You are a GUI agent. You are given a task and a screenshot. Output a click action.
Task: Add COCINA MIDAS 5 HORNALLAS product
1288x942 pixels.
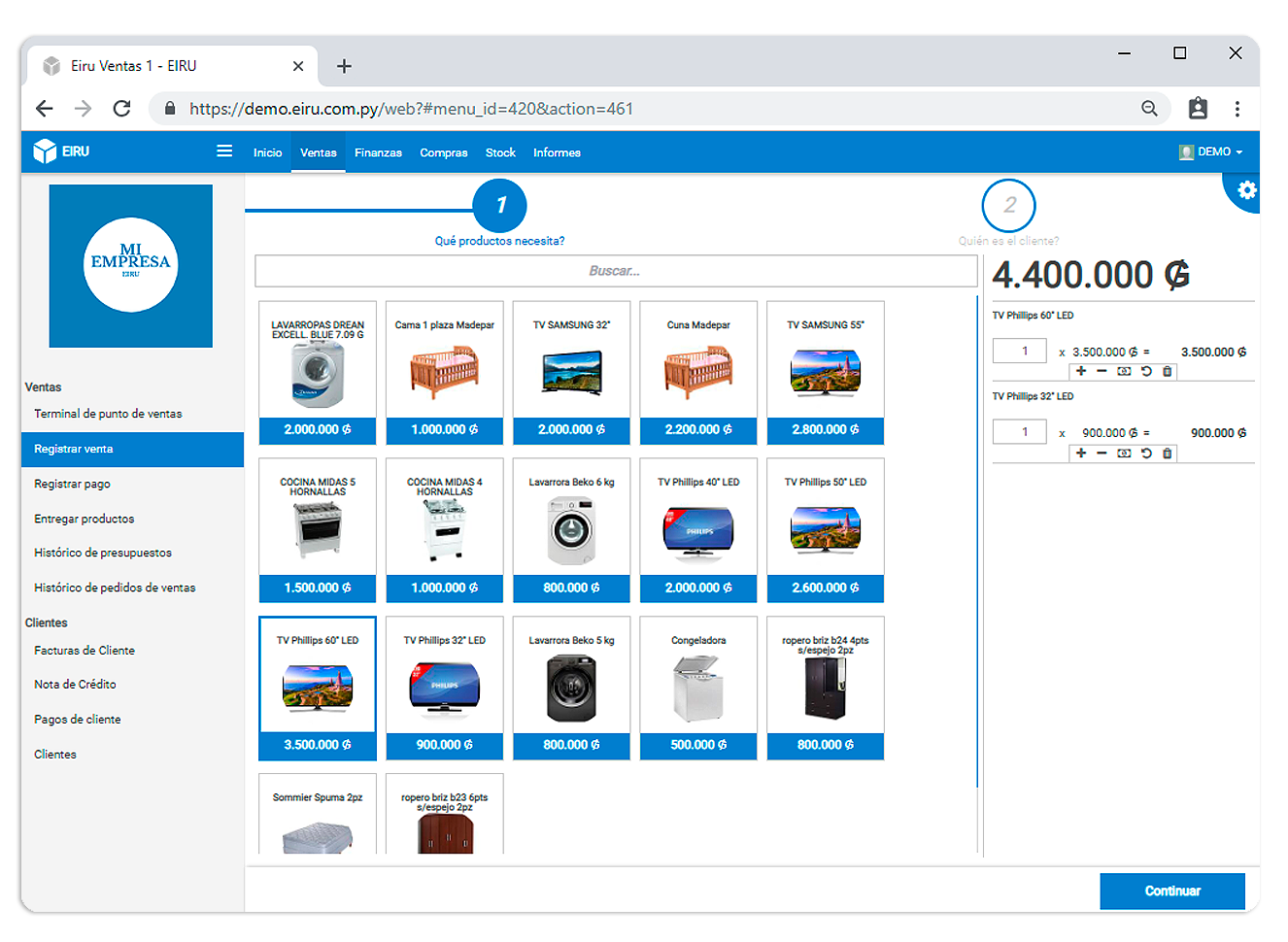[318, 530]
